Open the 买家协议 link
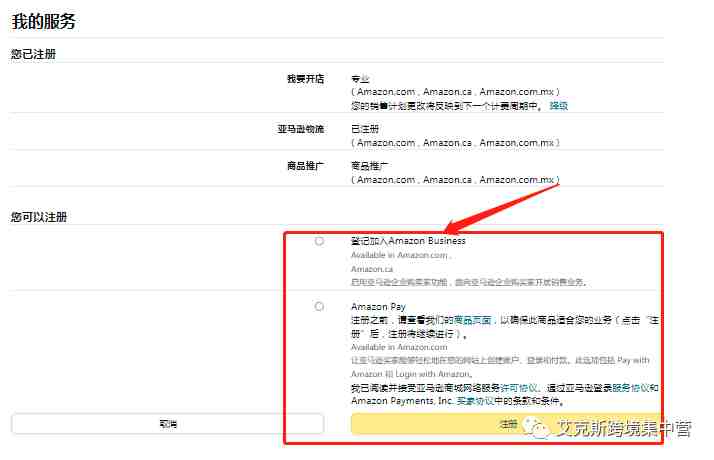The height and width of the screenshot is (460, 714). tap(475, 401)
